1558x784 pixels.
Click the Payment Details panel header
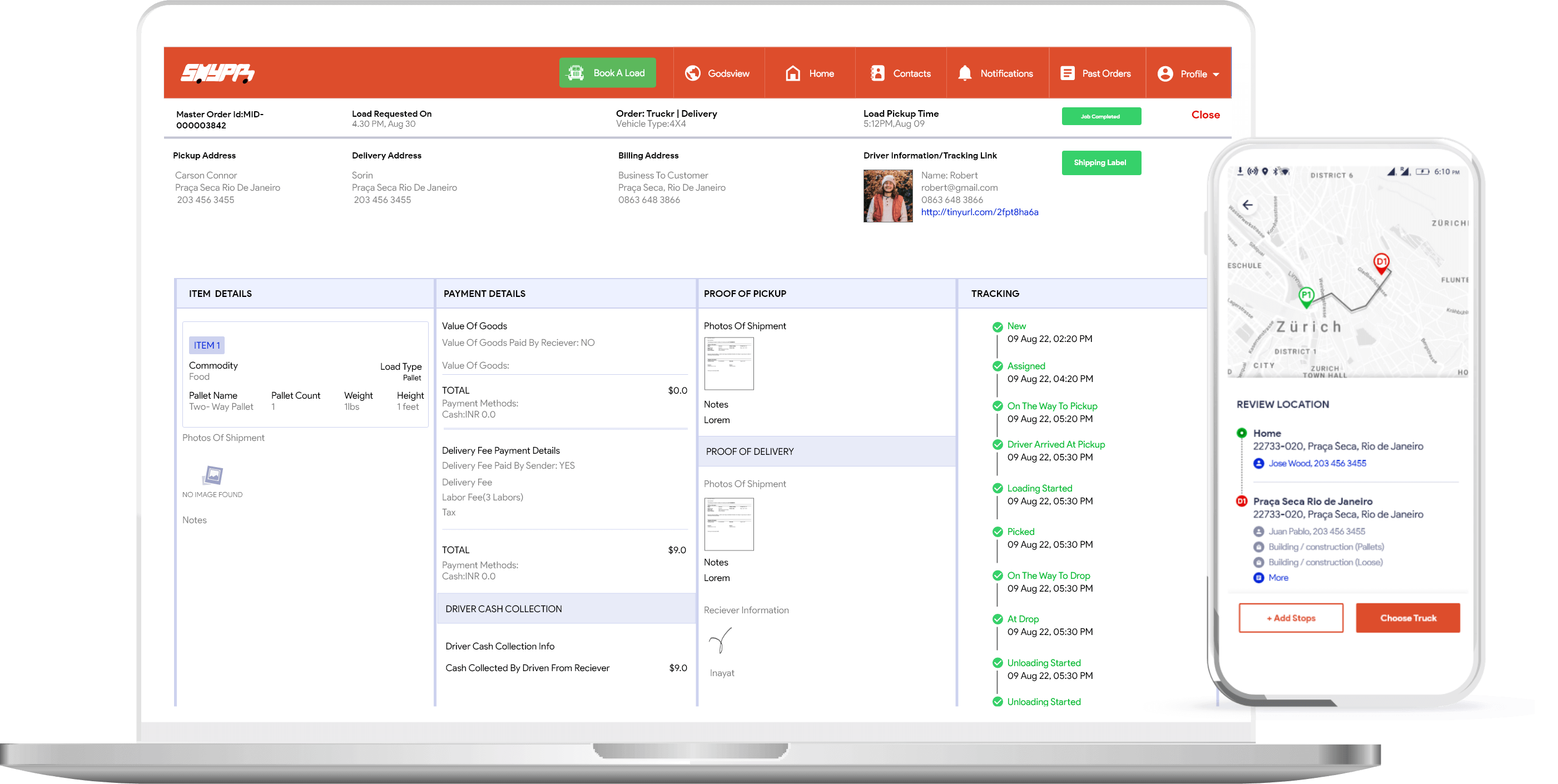566,294
